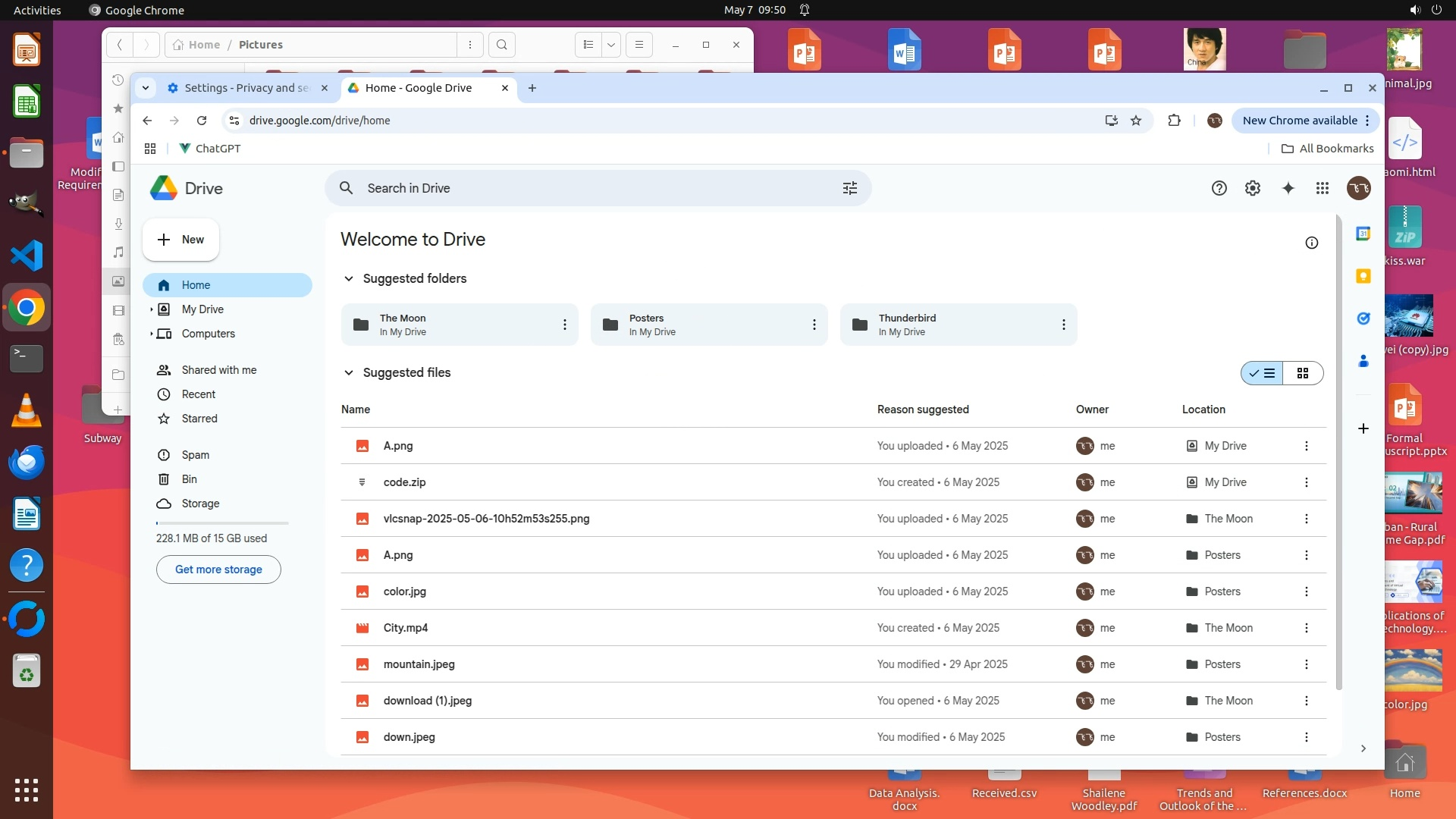Open Google apps grid launcher
The width and height of the screenshot is (1456, 819).
point(1323,188)
